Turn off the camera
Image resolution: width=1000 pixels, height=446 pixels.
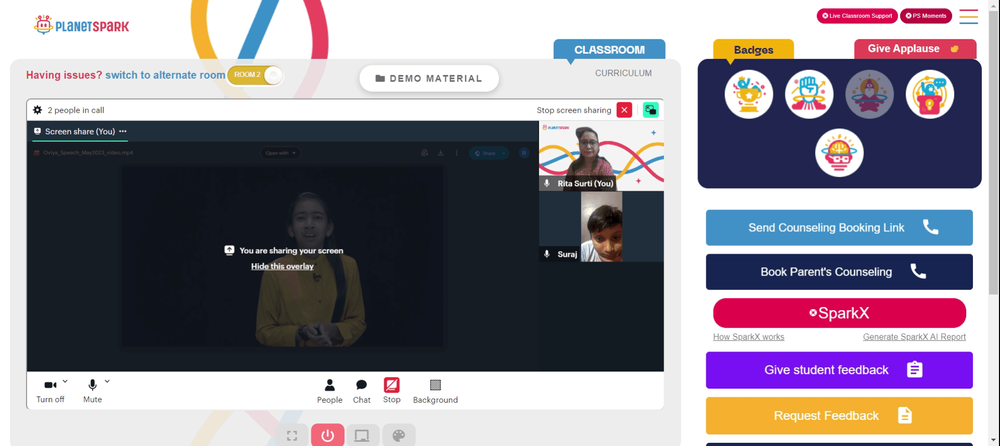[x=50, y=391]
